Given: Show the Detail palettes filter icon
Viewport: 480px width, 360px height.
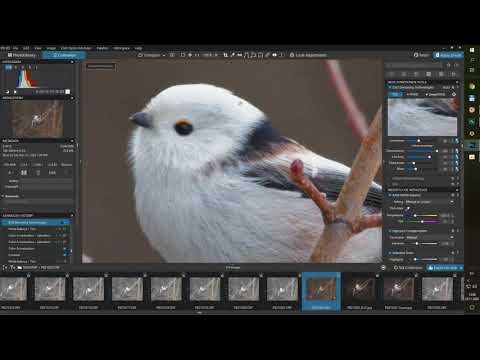Looking at the screenshot, I should click(x=416, y=74).
